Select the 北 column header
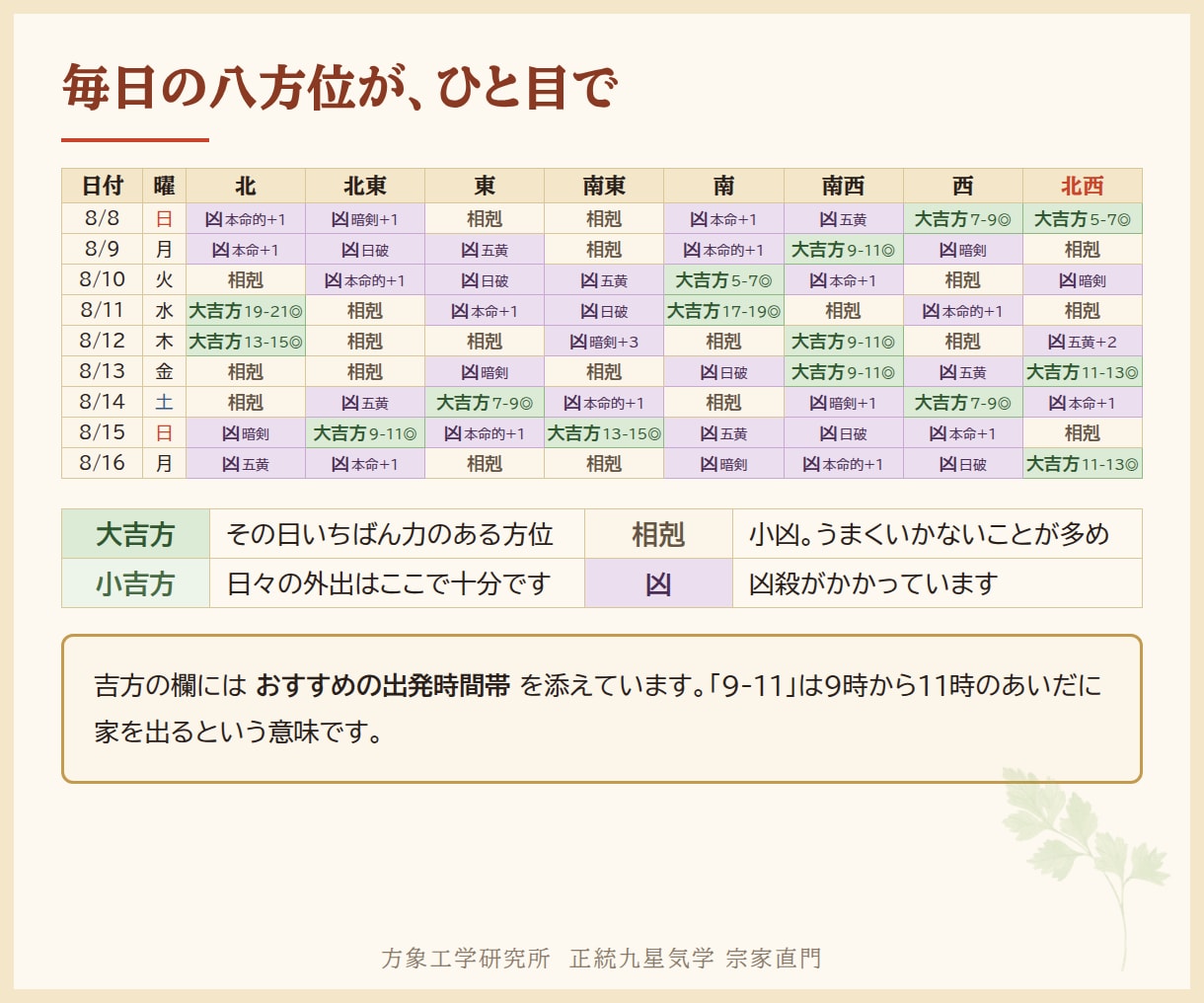1204x1003 pixels. pyautogui.click(x=246, y=186)
